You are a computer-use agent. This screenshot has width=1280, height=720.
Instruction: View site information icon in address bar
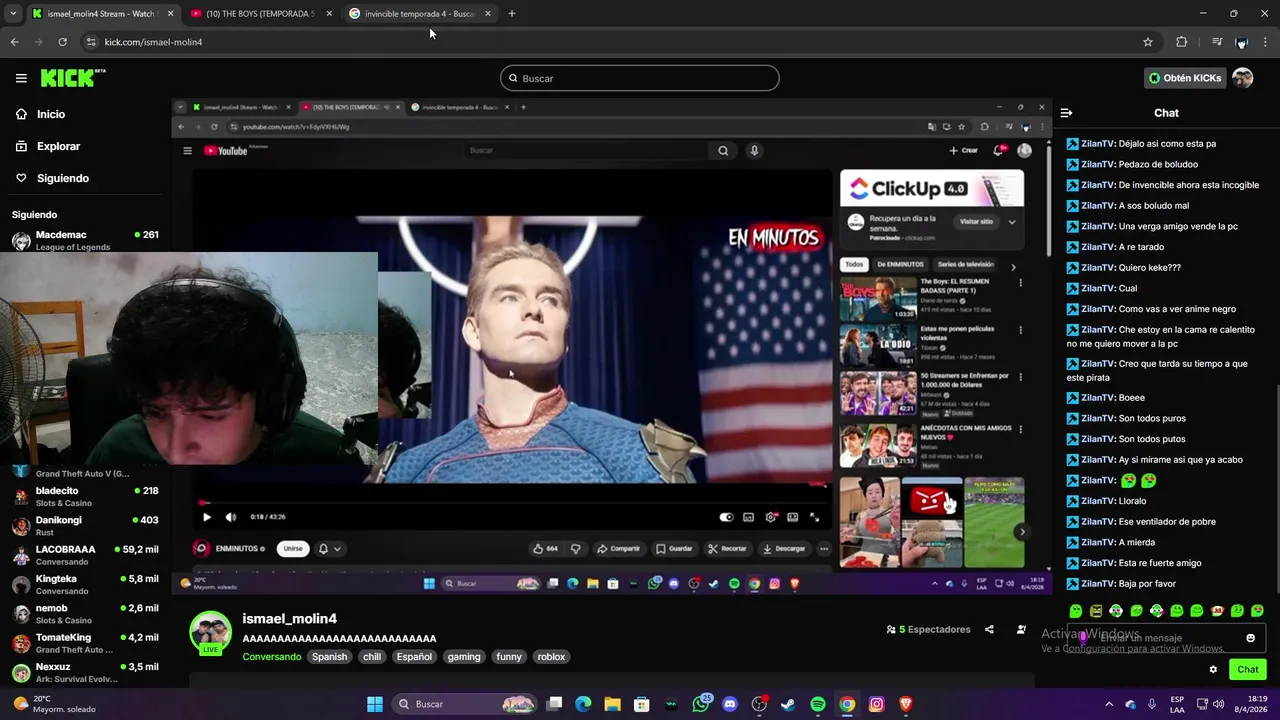pyautogui.click(x=91, y=42)
